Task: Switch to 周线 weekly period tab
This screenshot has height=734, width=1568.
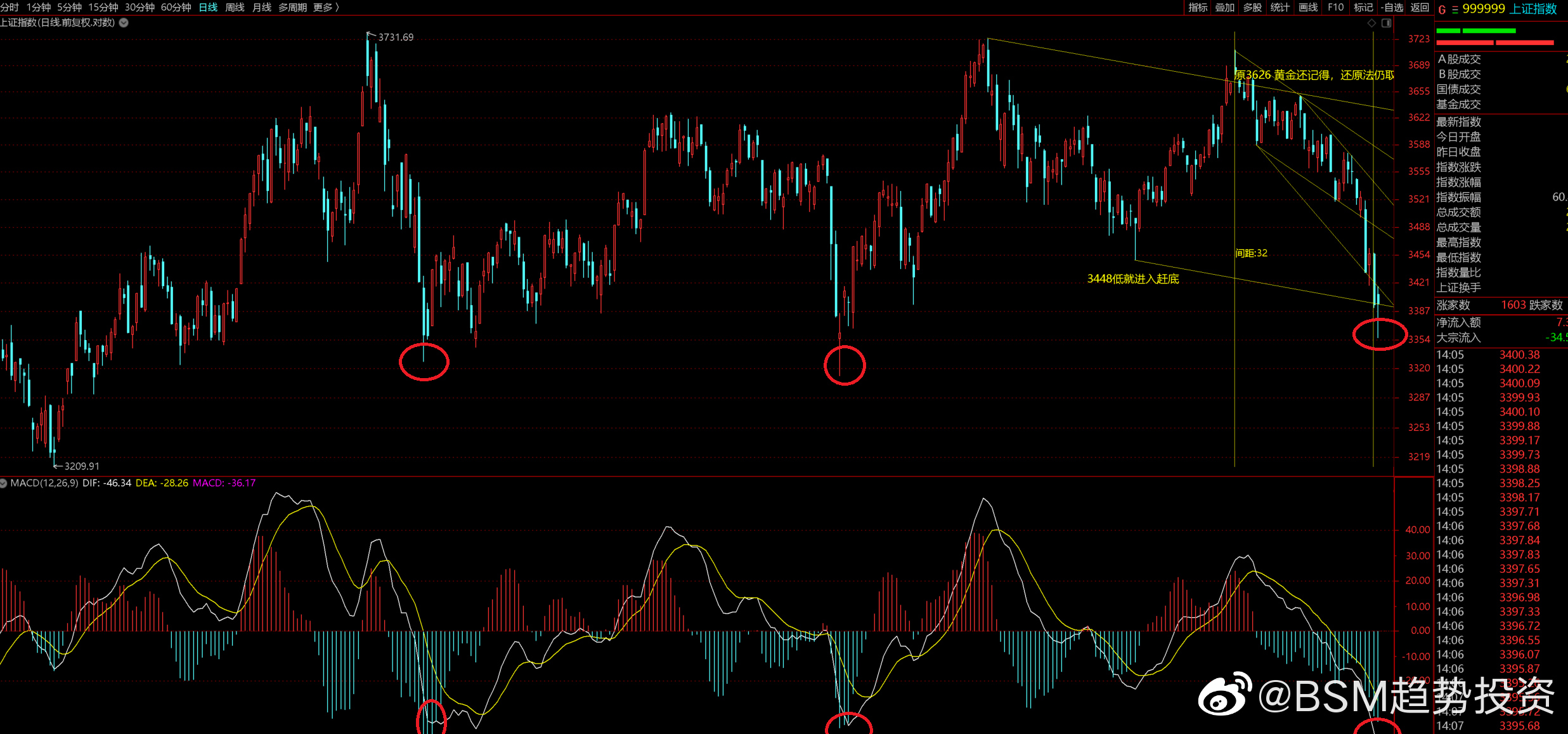Action: (235, 8)
